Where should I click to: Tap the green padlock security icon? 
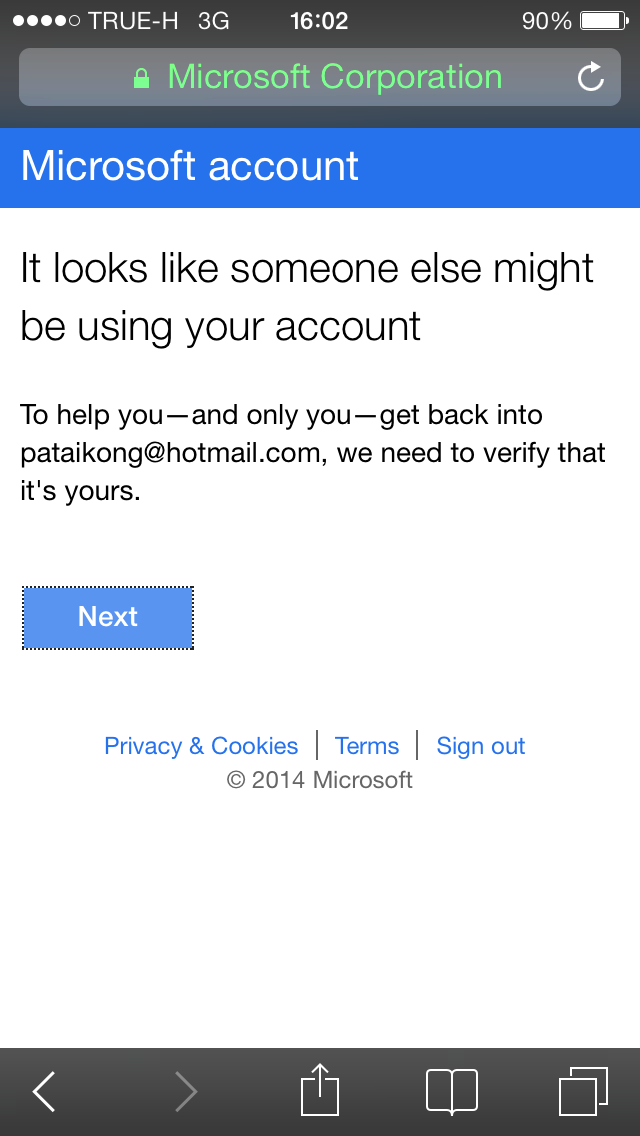pos(142,78)
